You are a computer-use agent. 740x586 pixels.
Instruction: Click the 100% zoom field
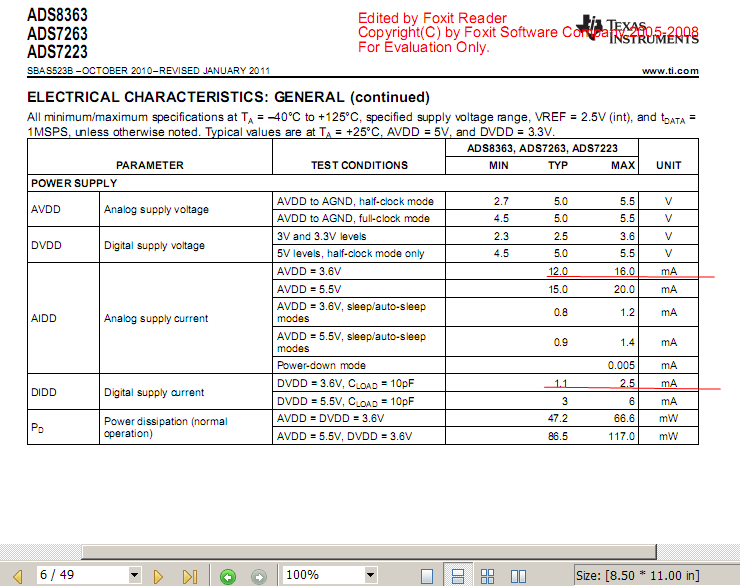coord(324,575)
